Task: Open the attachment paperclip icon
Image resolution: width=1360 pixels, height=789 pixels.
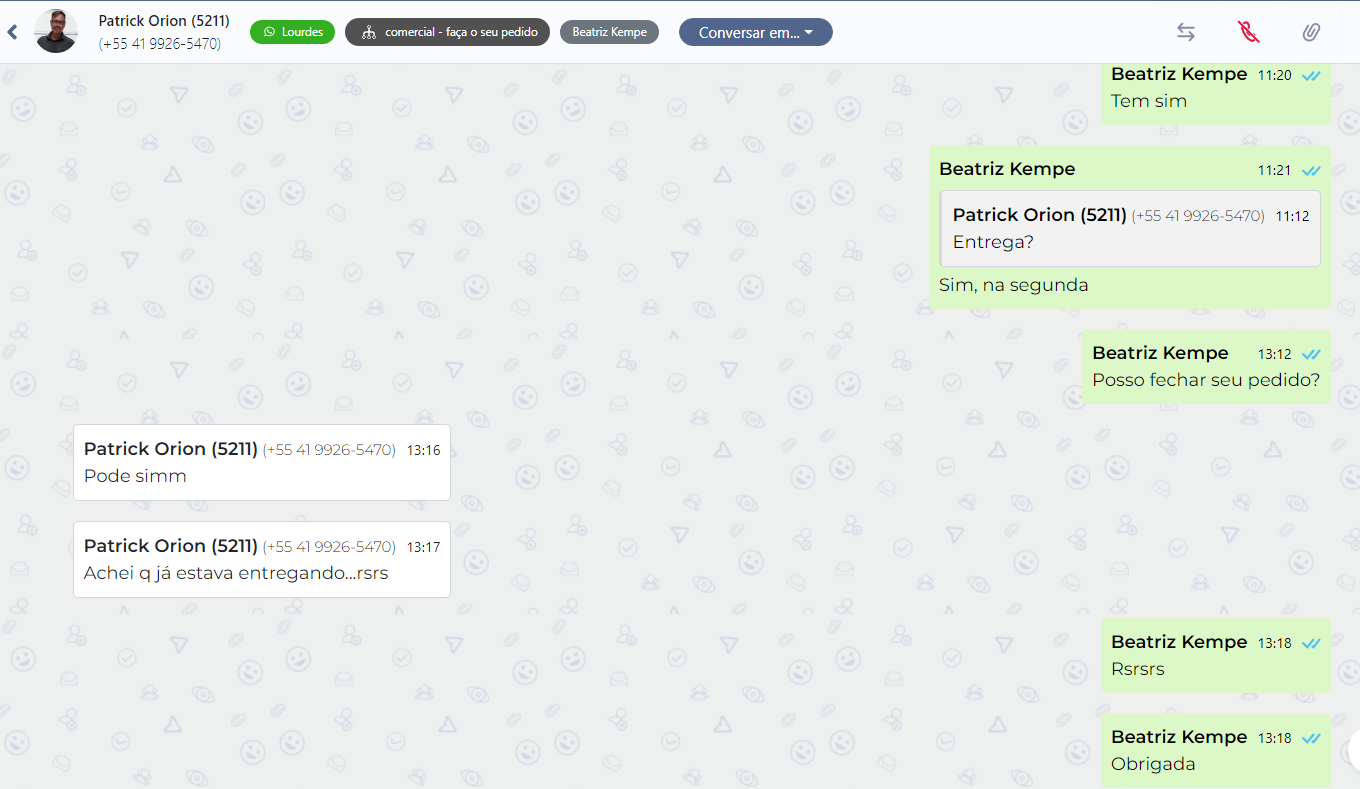Action: 1311,32
